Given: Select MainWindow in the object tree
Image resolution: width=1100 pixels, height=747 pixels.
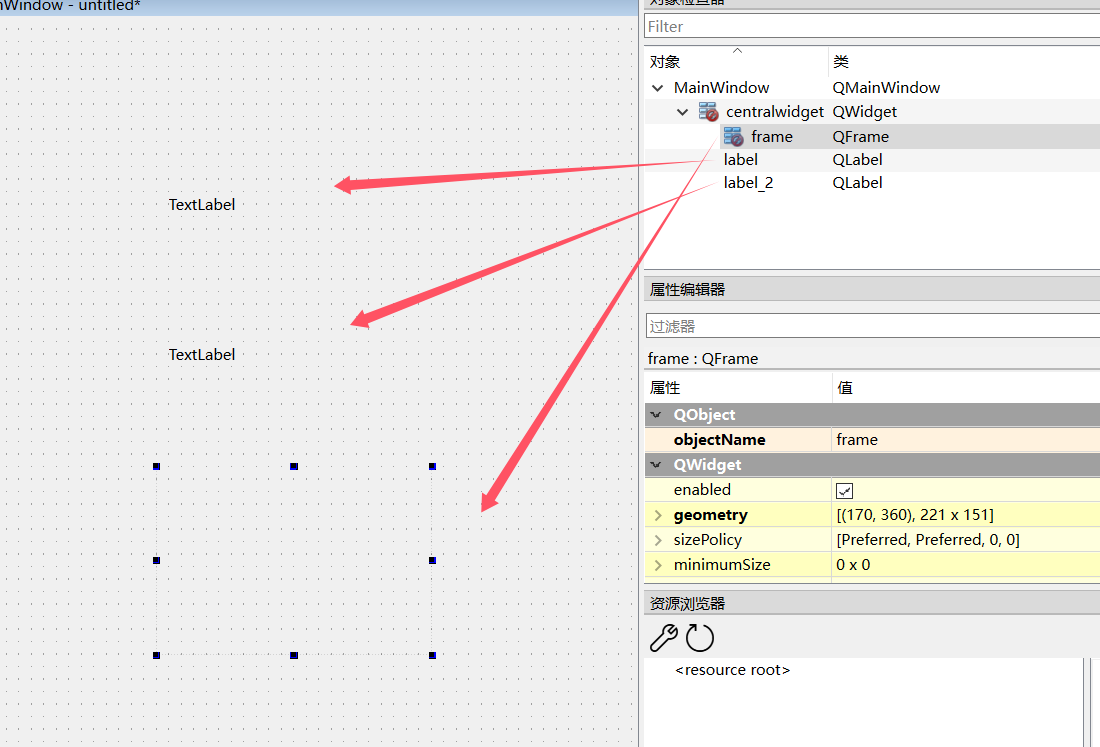Looking at the screenshot, I should [721, 88].
